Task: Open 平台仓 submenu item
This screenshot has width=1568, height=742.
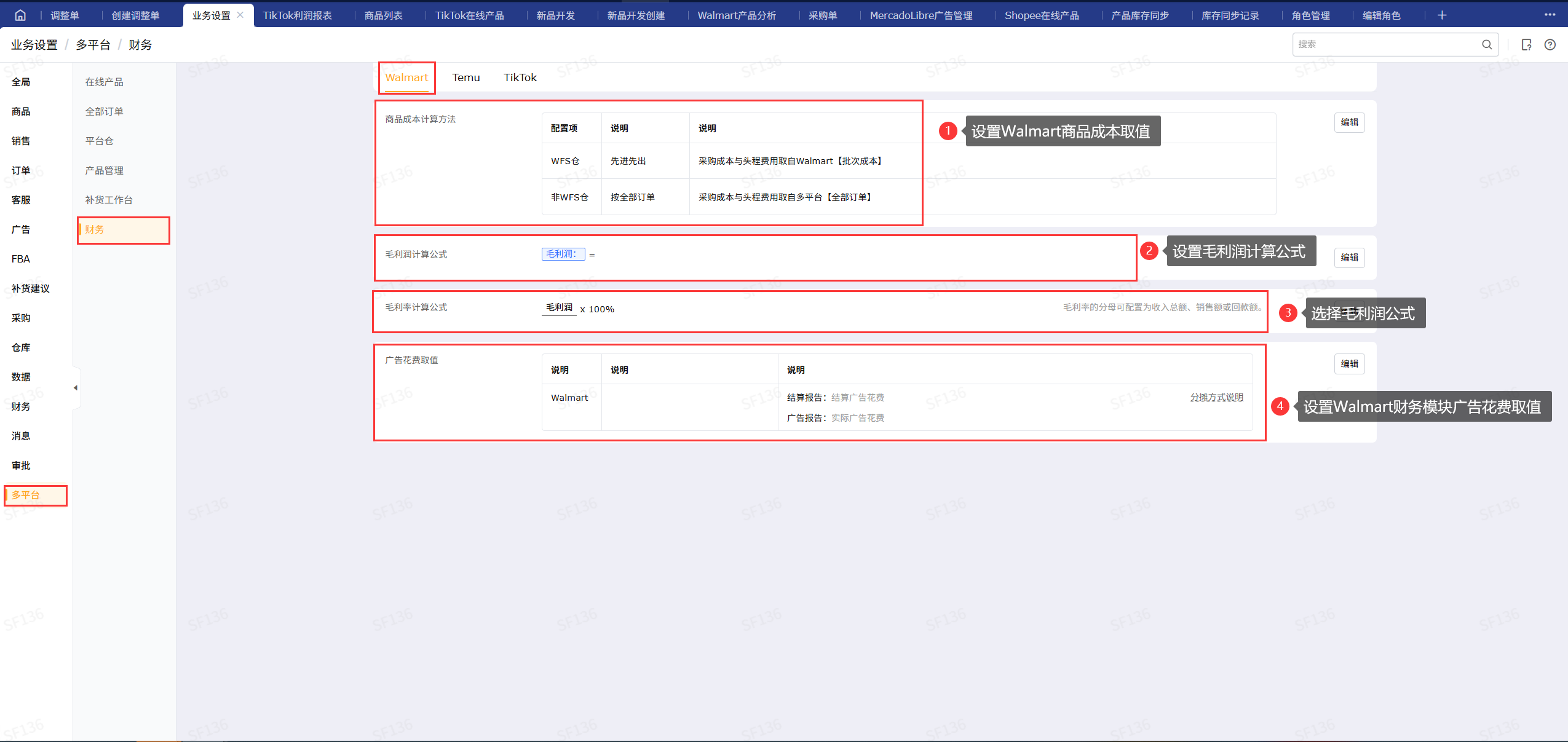Action: click(100, 141)
